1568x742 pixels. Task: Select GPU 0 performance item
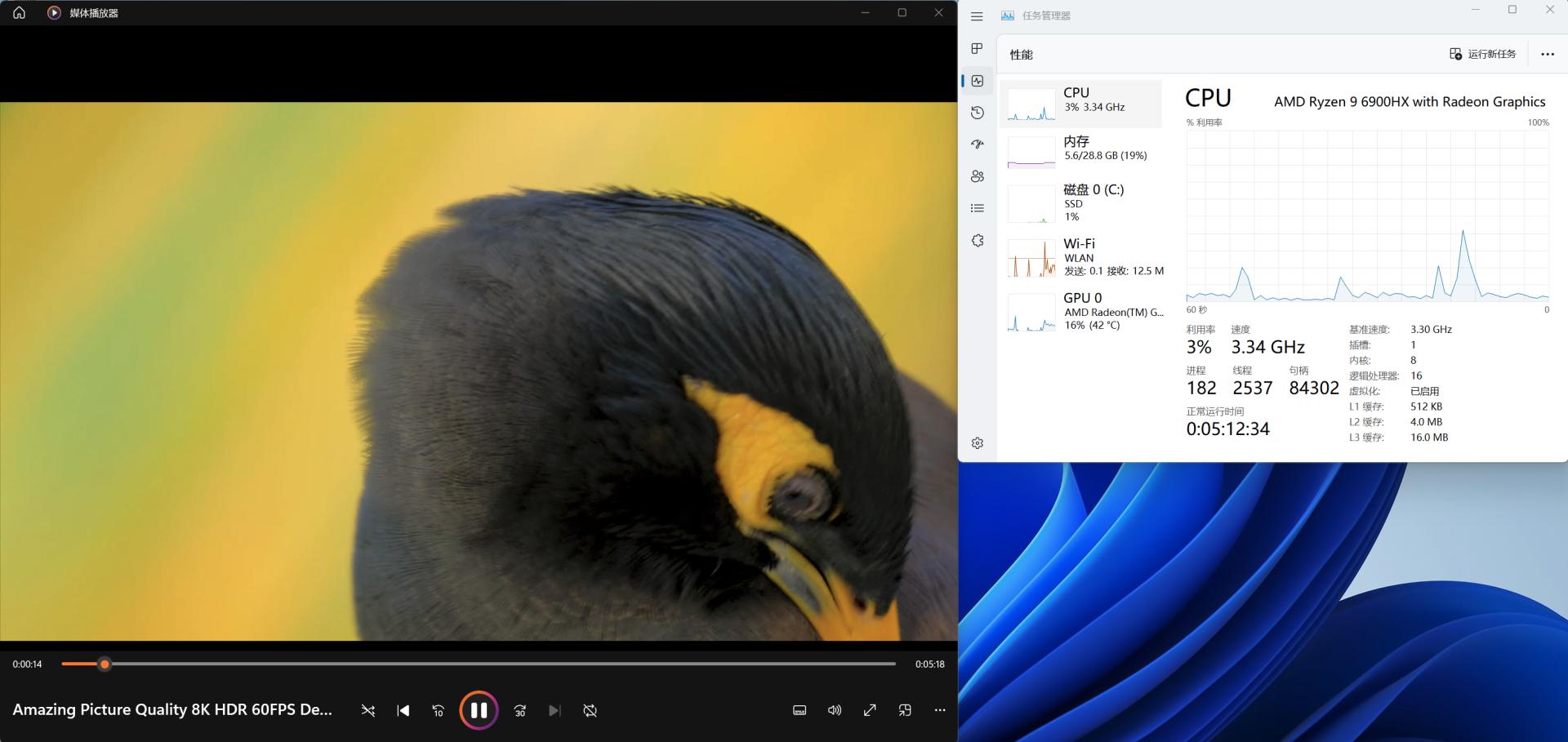pyautogui.click(x=1080, y=312)
